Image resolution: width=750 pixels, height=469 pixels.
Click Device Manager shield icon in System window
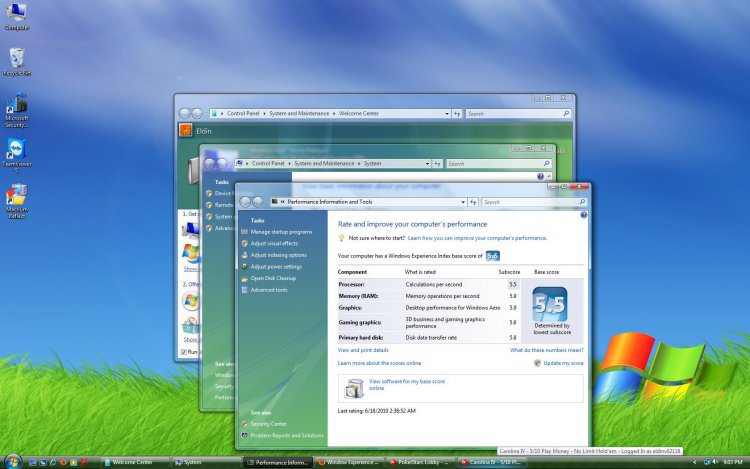point(209,193)
